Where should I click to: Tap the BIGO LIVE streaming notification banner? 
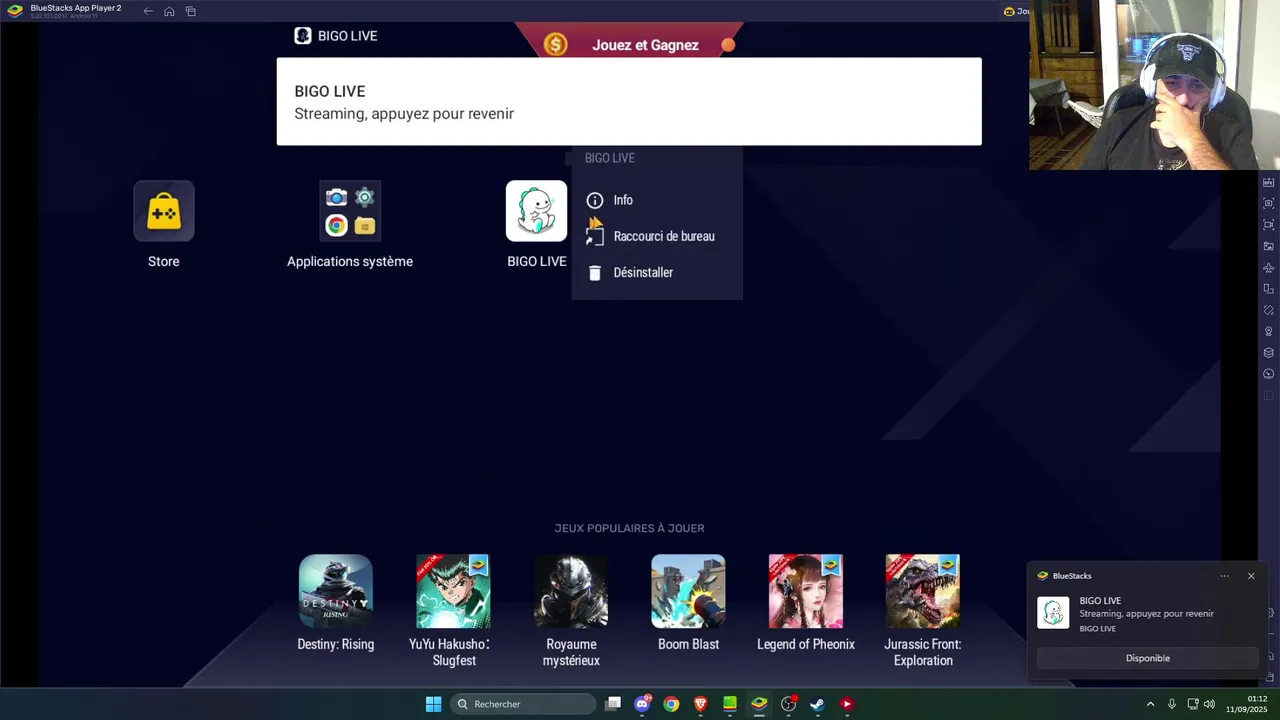pyautogui.click(x=629, y=101)
